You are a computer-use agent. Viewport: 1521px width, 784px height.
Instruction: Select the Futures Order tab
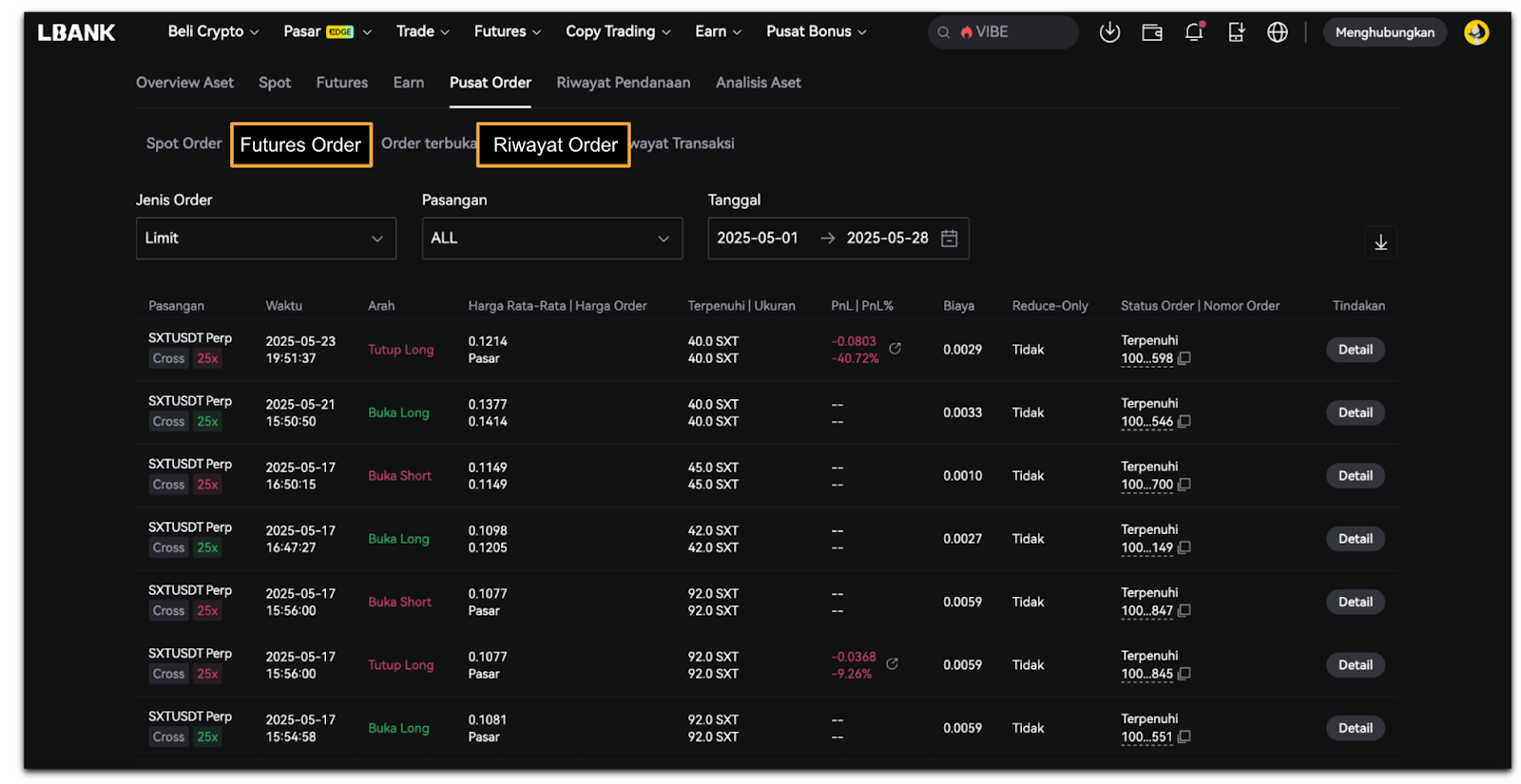click(300, 144)
